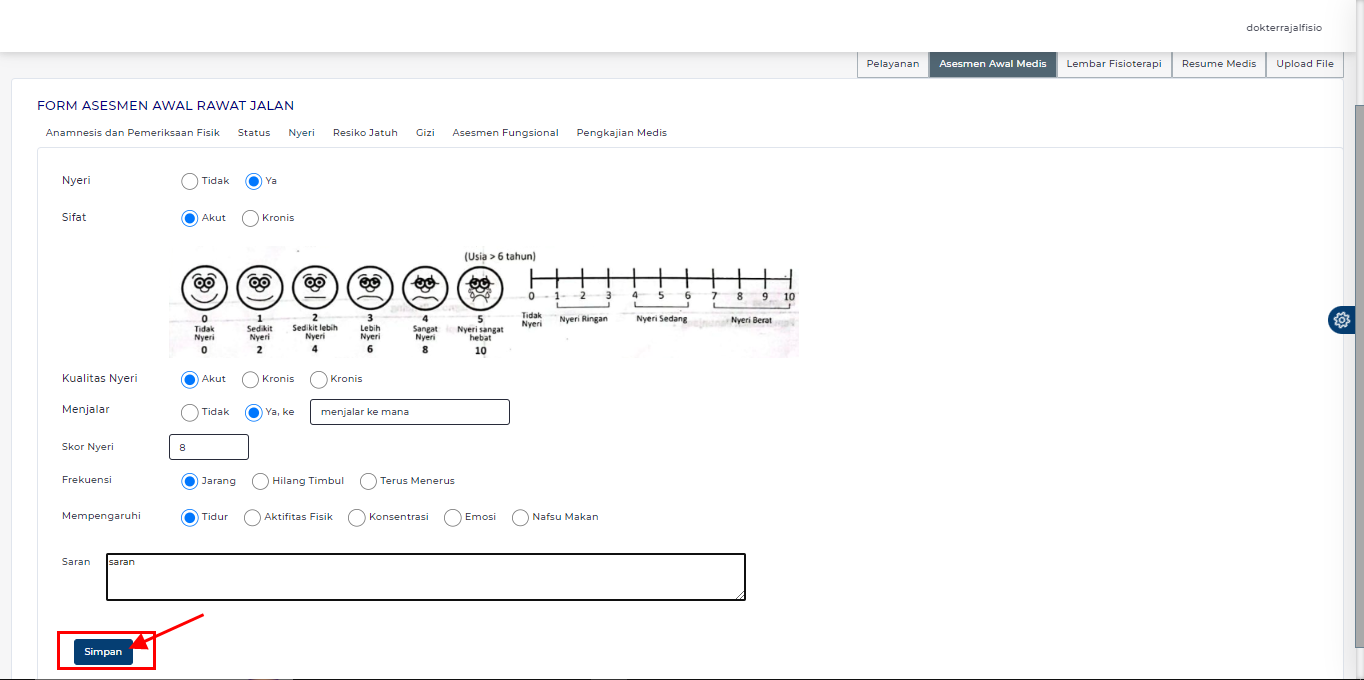Switch to the Upload File tab

click(1304, 63)
